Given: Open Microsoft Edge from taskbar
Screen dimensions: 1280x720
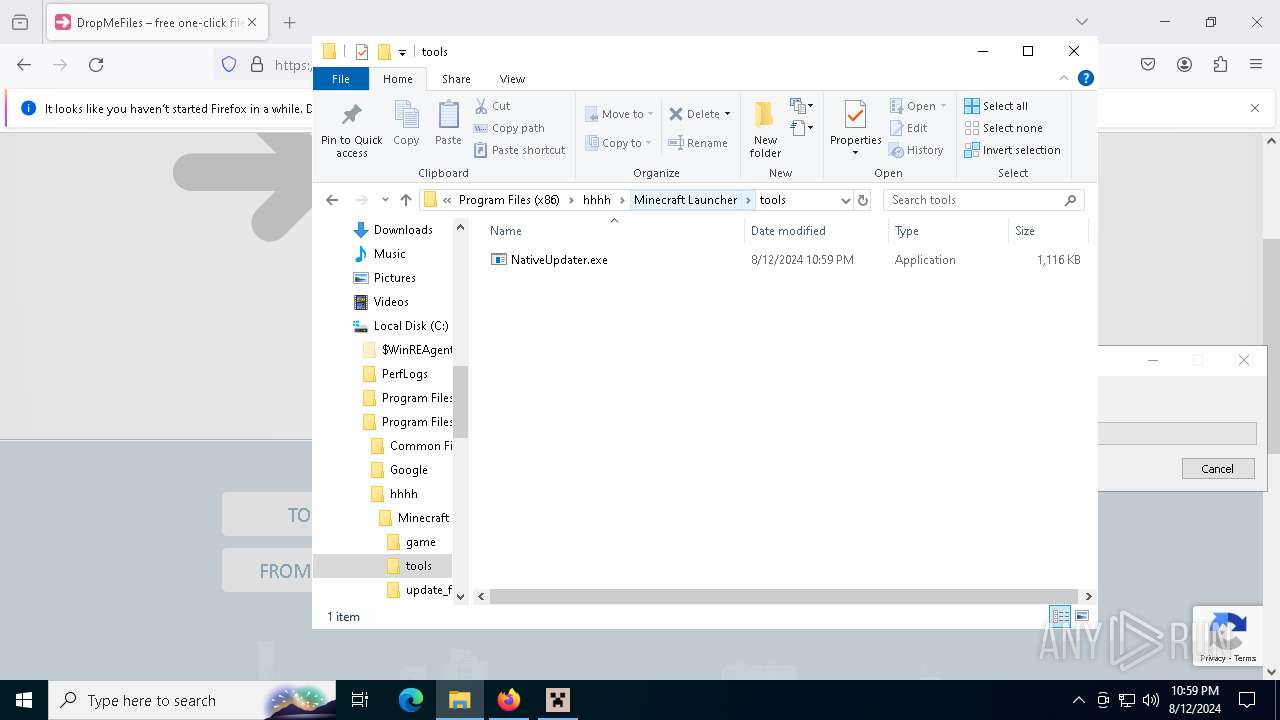Looking at the screenshot, I should 411,700.
